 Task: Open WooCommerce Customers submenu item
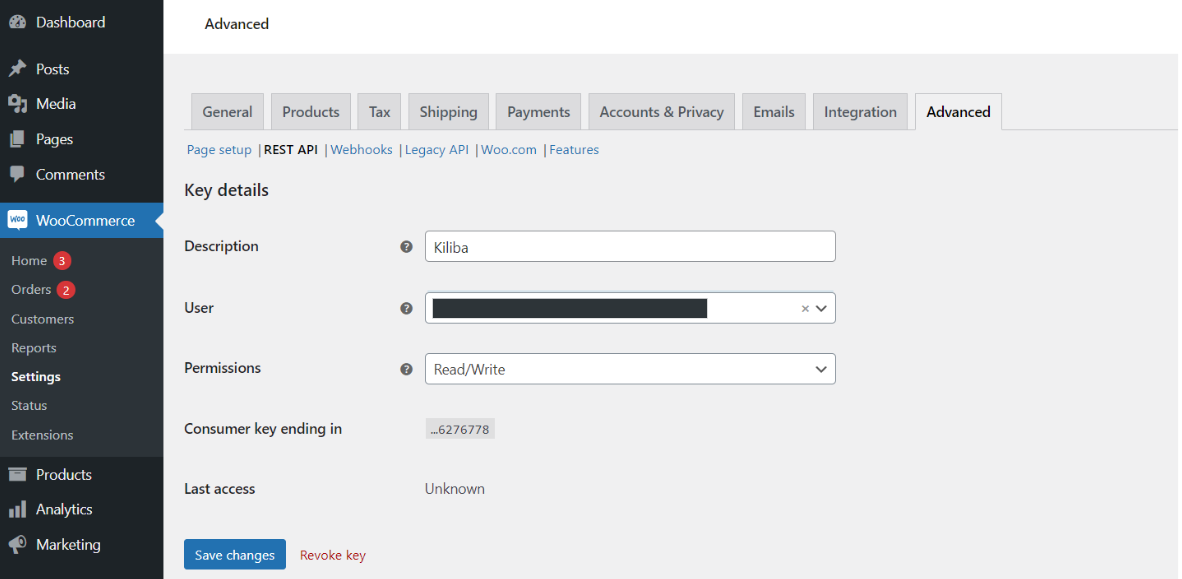[42, 319]
